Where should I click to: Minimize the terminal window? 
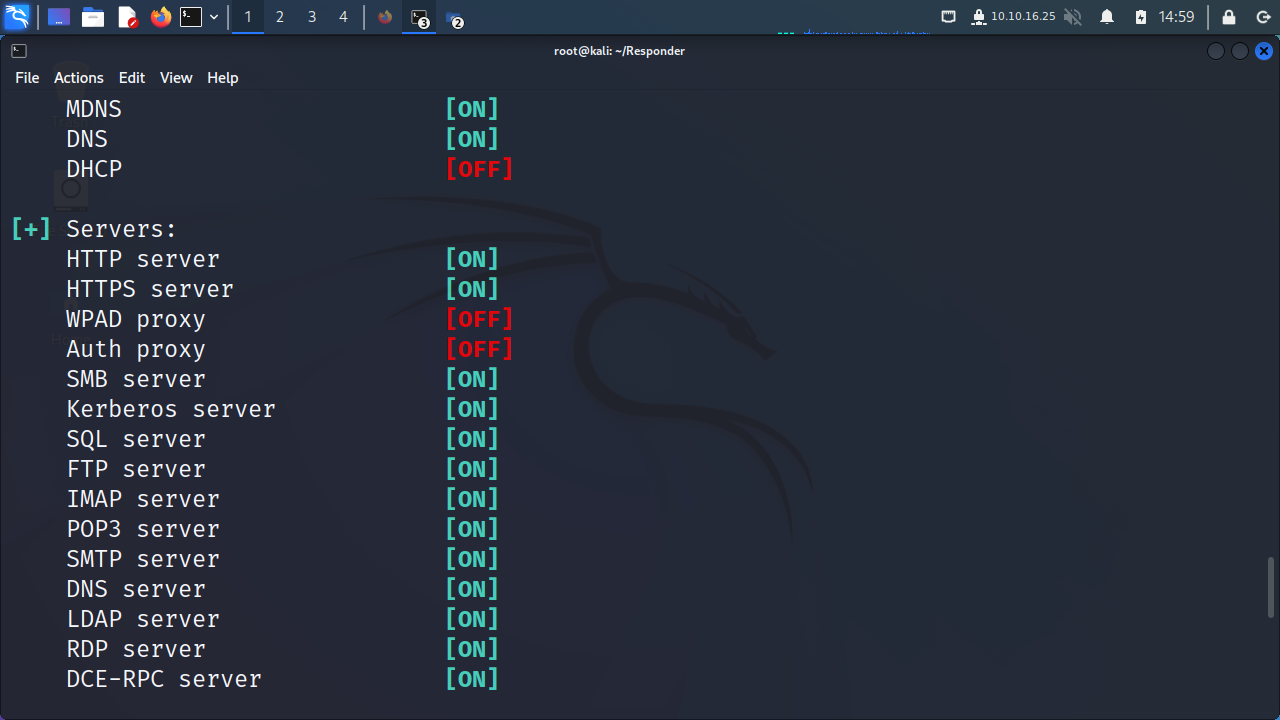[1216, 51]
